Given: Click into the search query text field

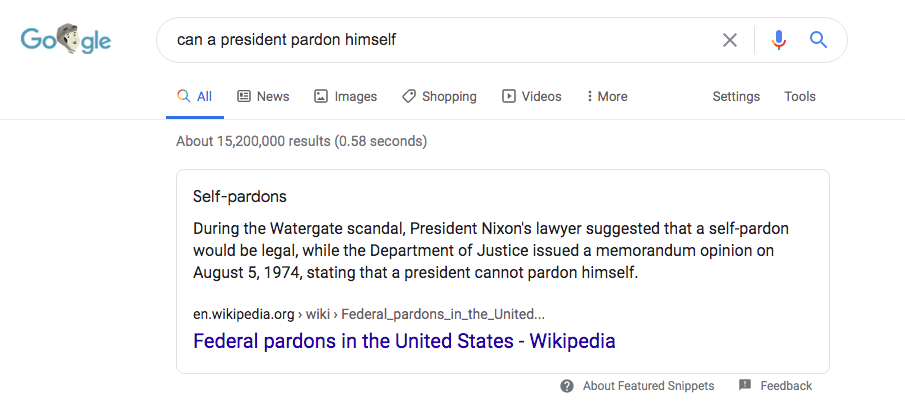Looking at the screenshot, I should [x=439, y=40].
